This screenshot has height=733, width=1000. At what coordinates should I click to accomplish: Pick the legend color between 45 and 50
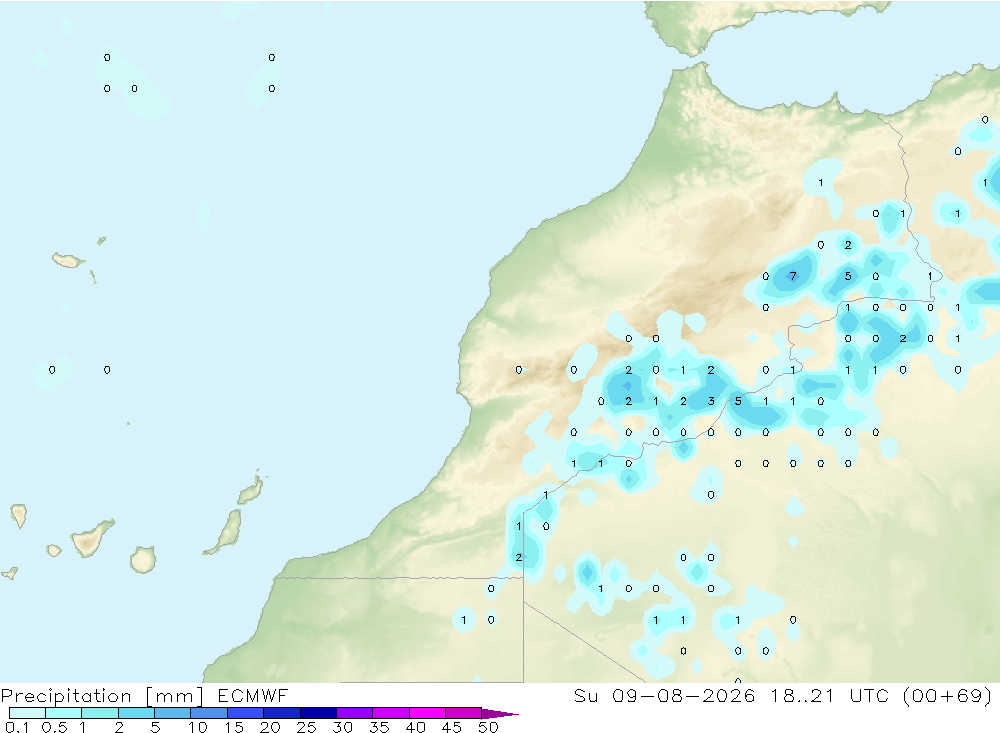click(463, 713)
